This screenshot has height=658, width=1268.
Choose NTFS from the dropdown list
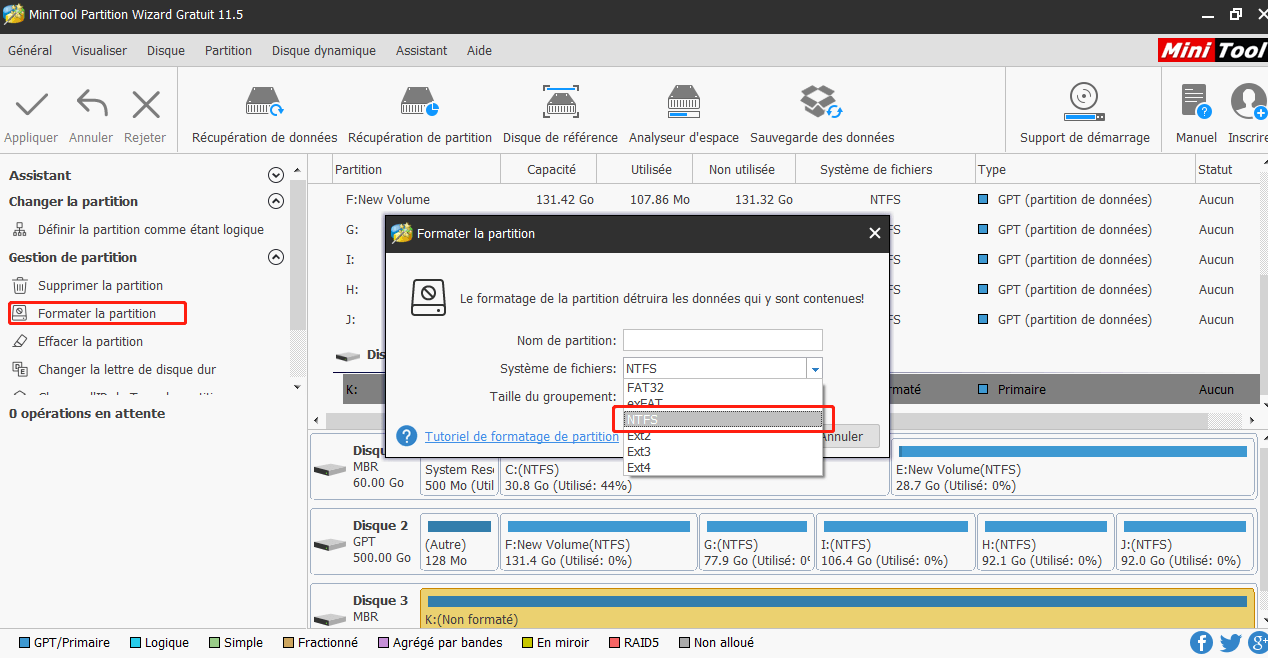pos(722,419)
